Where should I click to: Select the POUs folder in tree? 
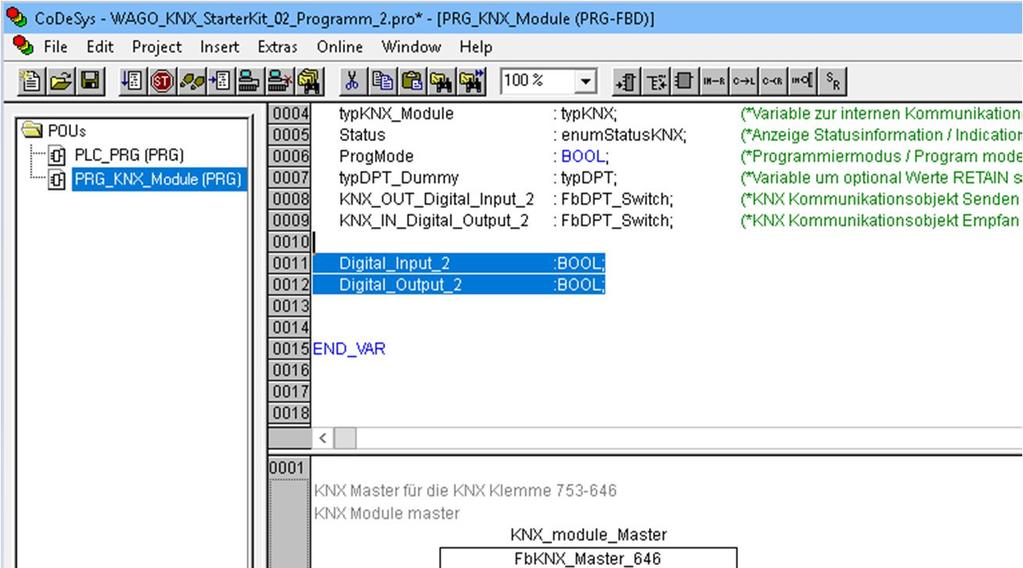[55, 130]
